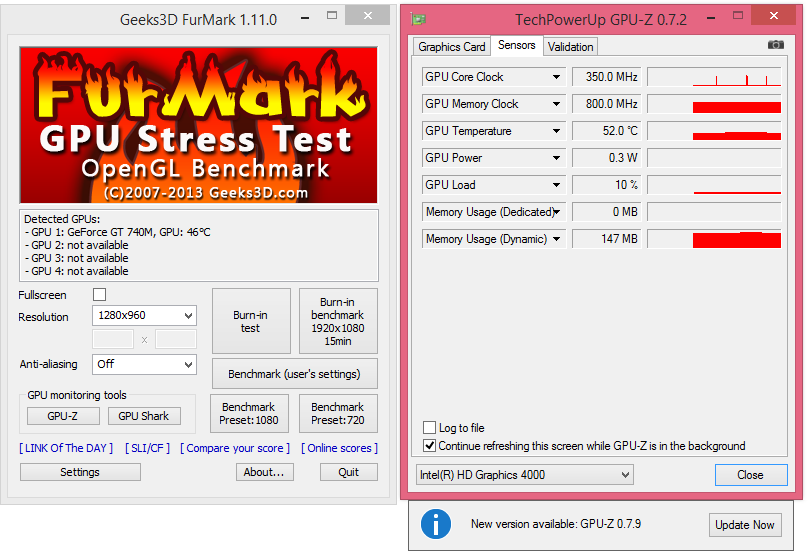
Task: Open the GPU Temperature sensor dropdown
Action: point(494,131)
